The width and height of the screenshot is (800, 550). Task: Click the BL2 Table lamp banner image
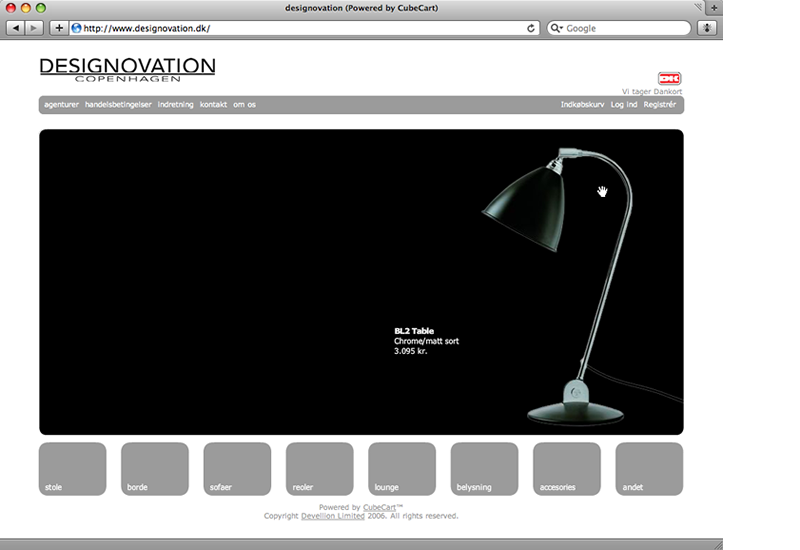[361, 282]
